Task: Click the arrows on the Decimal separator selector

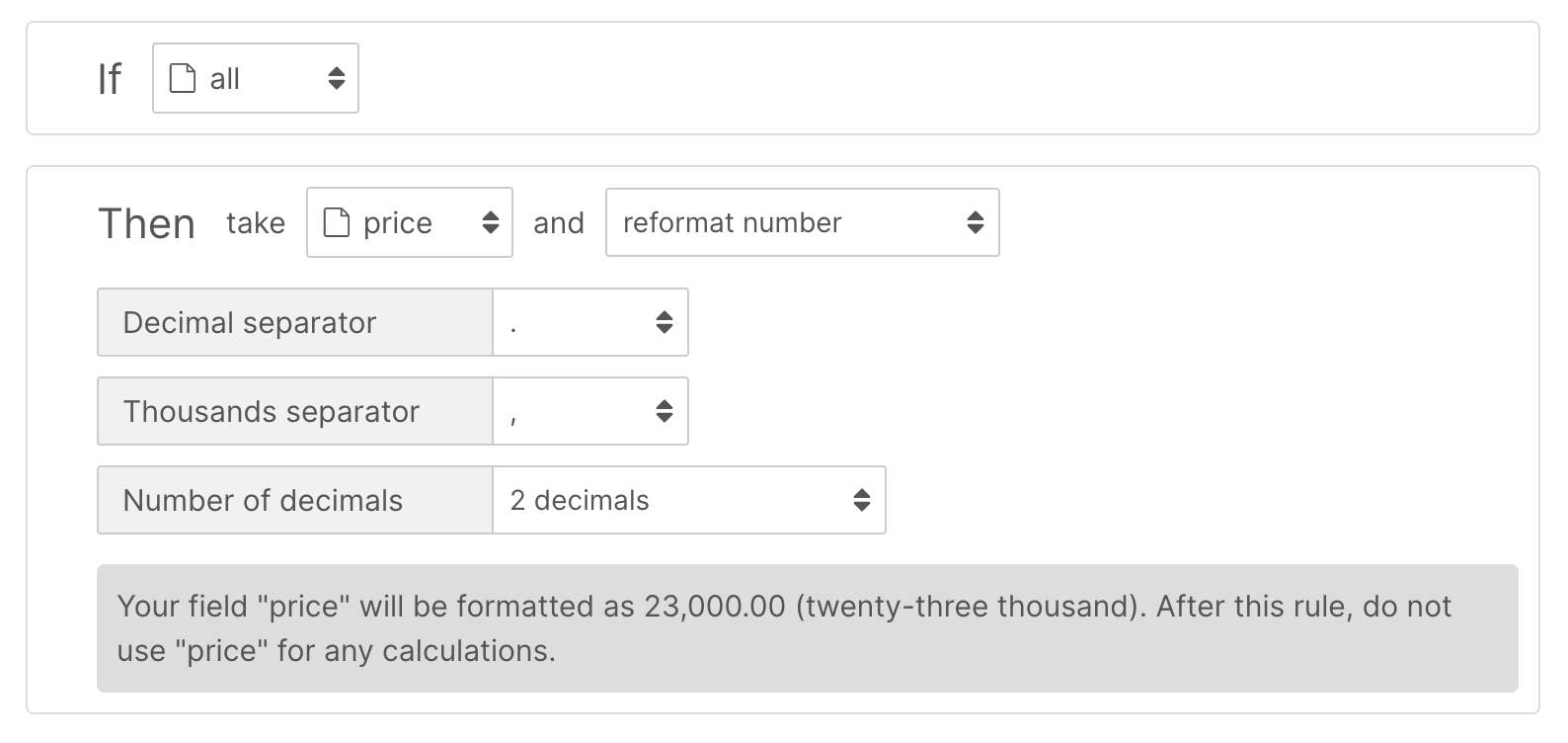Action: pyautogui.click(x=665, y=322)
